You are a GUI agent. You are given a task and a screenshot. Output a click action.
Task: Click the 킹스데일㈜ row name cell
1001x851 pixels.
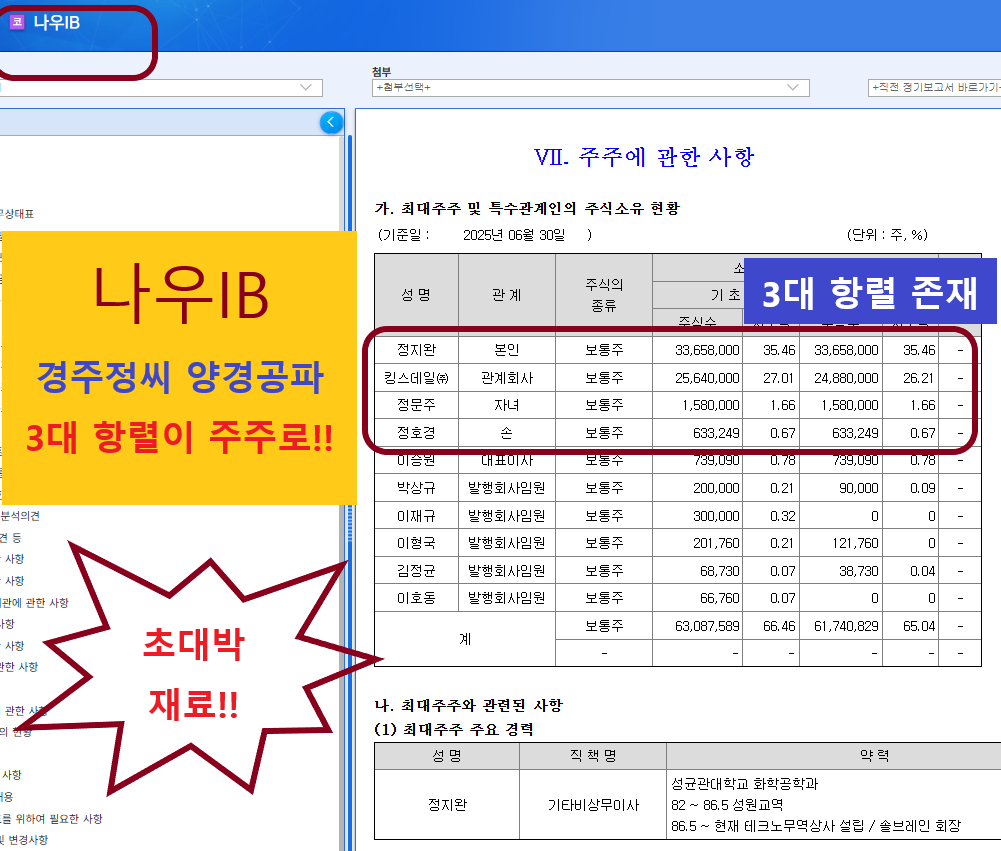click(416, 378)
